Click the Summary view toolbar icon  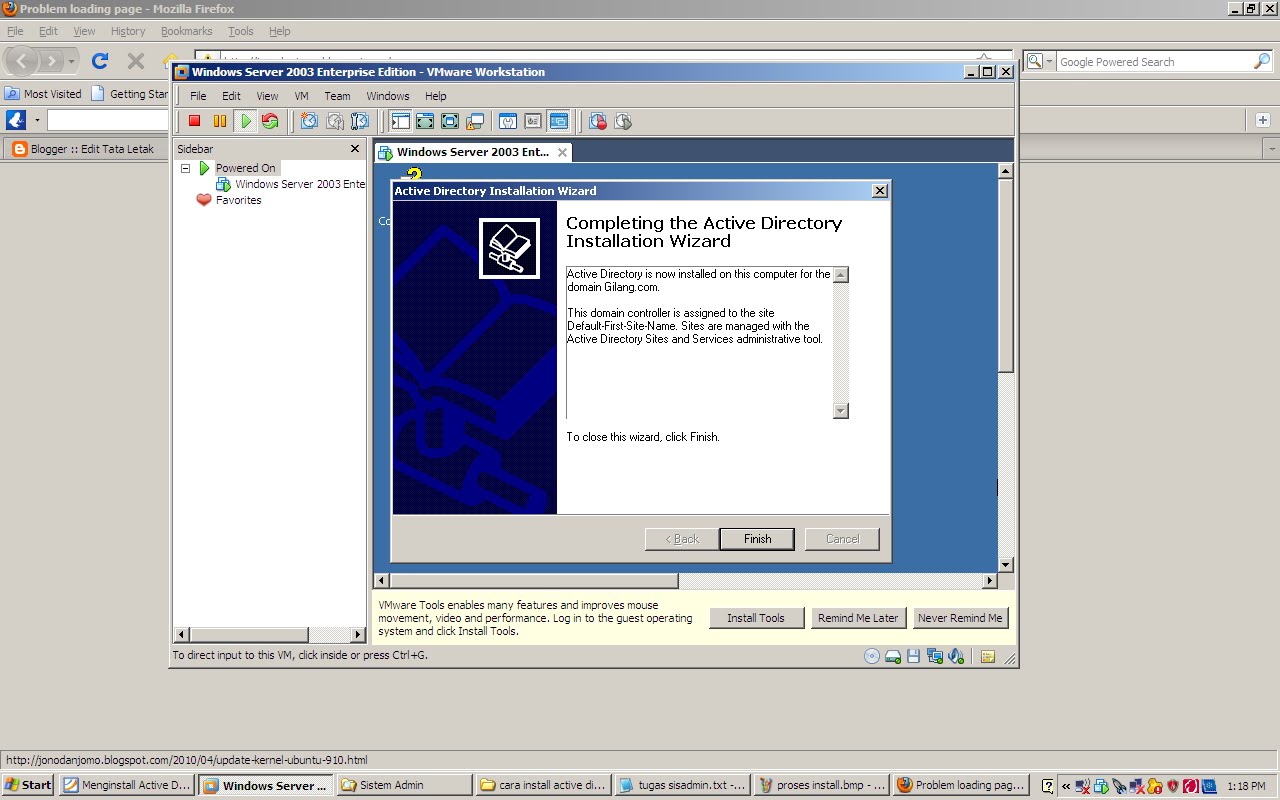pyautogui.click(x=508, y=121)
